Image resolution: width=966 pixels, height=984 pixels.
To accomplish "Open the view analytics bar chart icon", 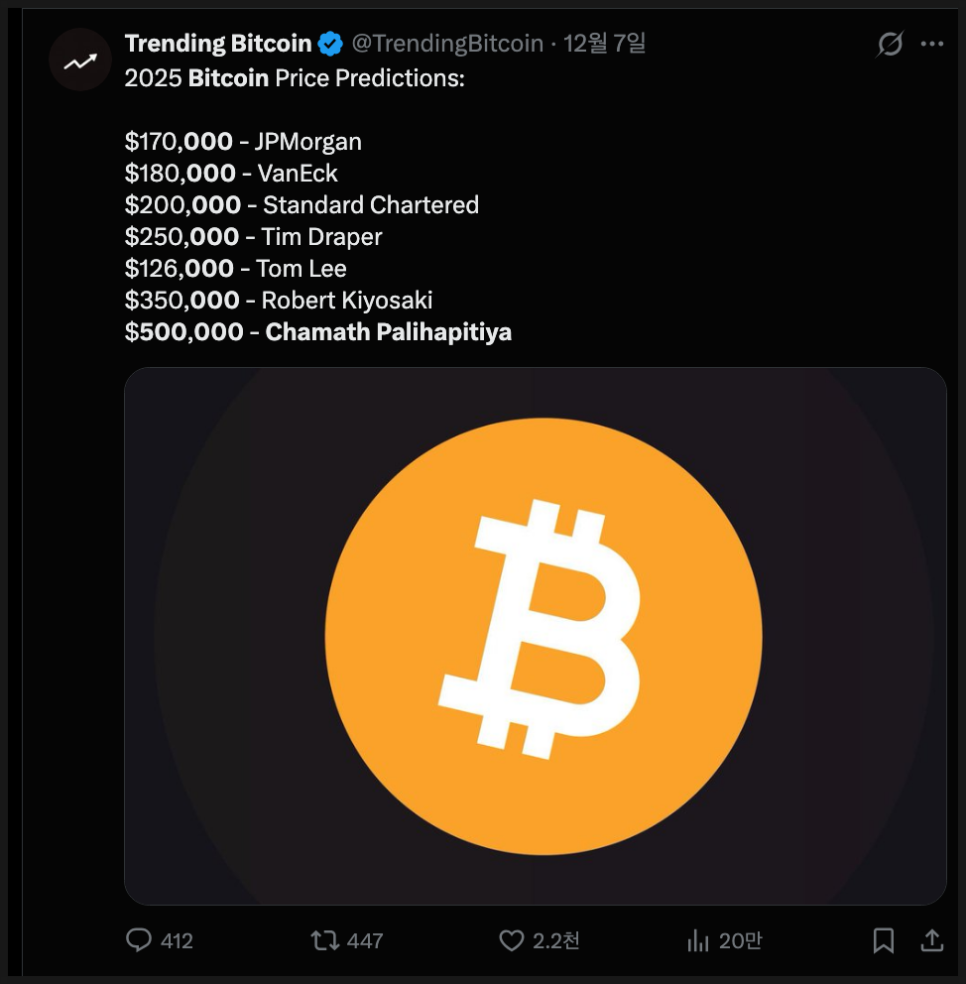I will tap(697, 940).
